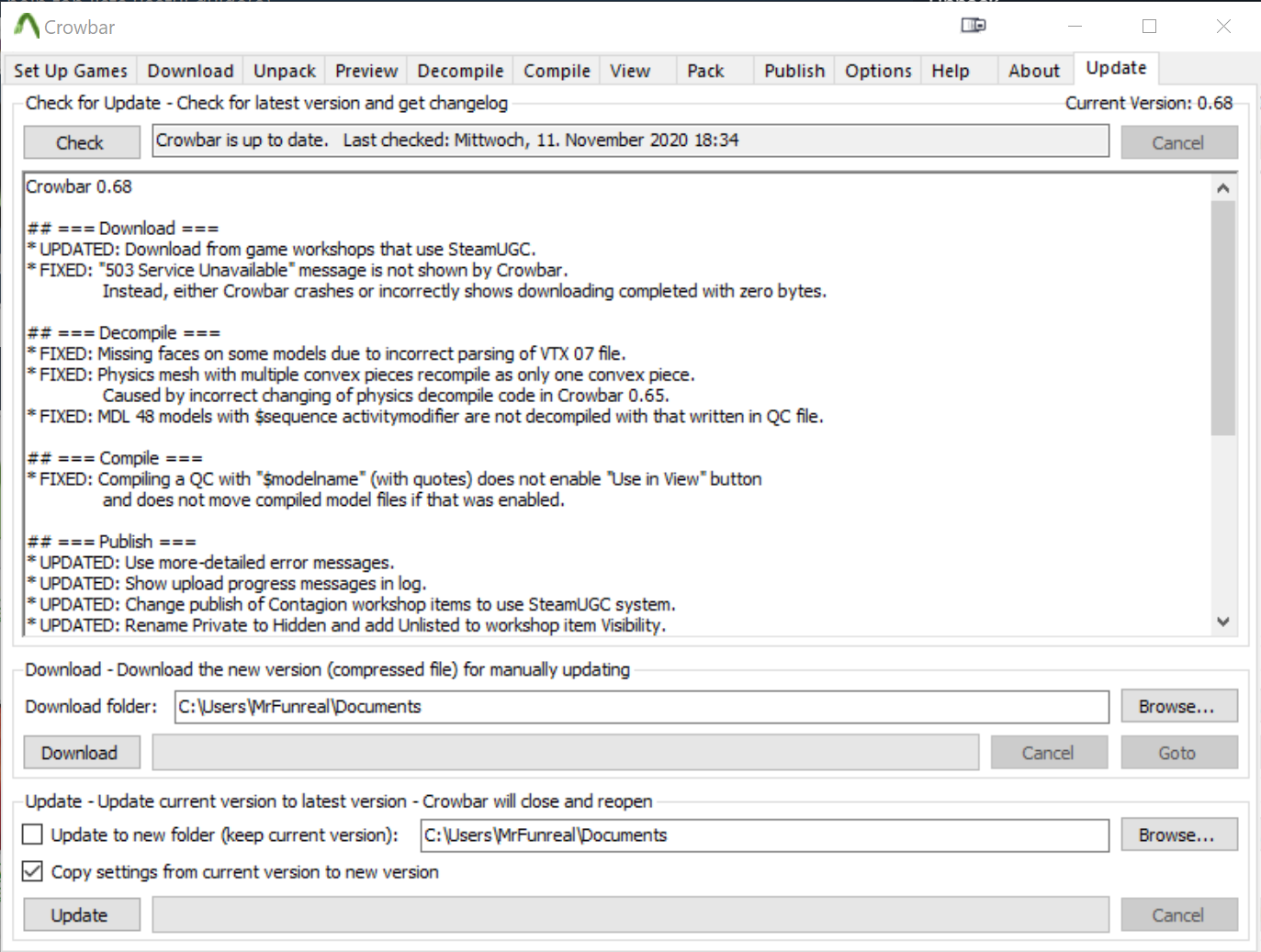Screen dimensions: 1261x952
Task: Click the 'Missing faces on some models' line
Action: [x=326, y=354]
